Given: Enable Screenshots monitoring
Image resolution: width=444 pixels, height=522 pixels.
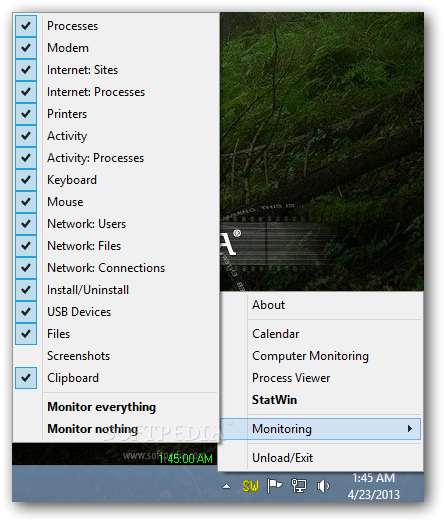Looking at the screenshot, I should pos(115,356).
